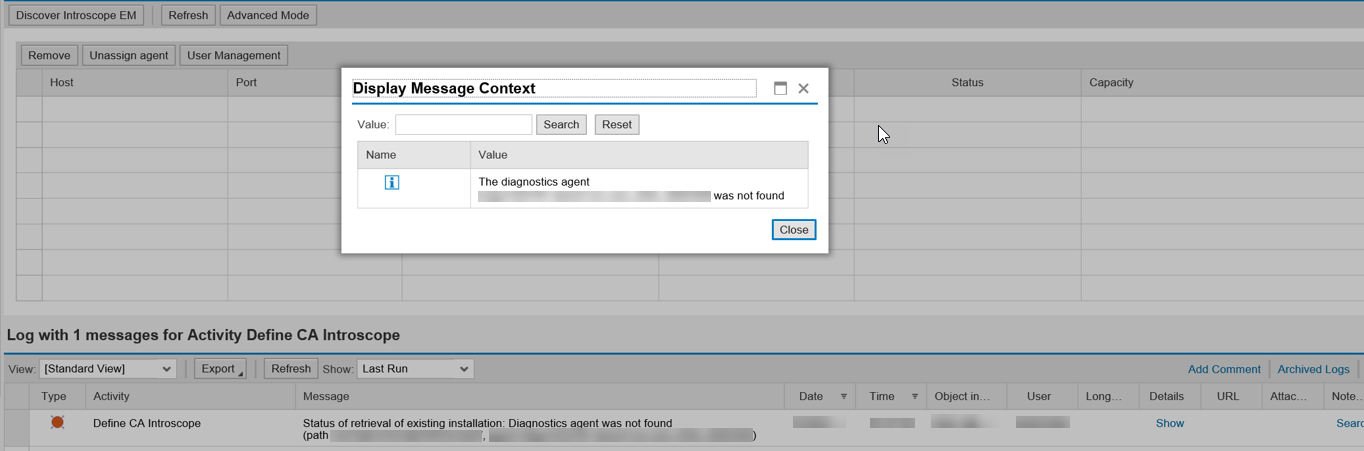
Task: Click the dialog Value column header
Action: point(639,155)
